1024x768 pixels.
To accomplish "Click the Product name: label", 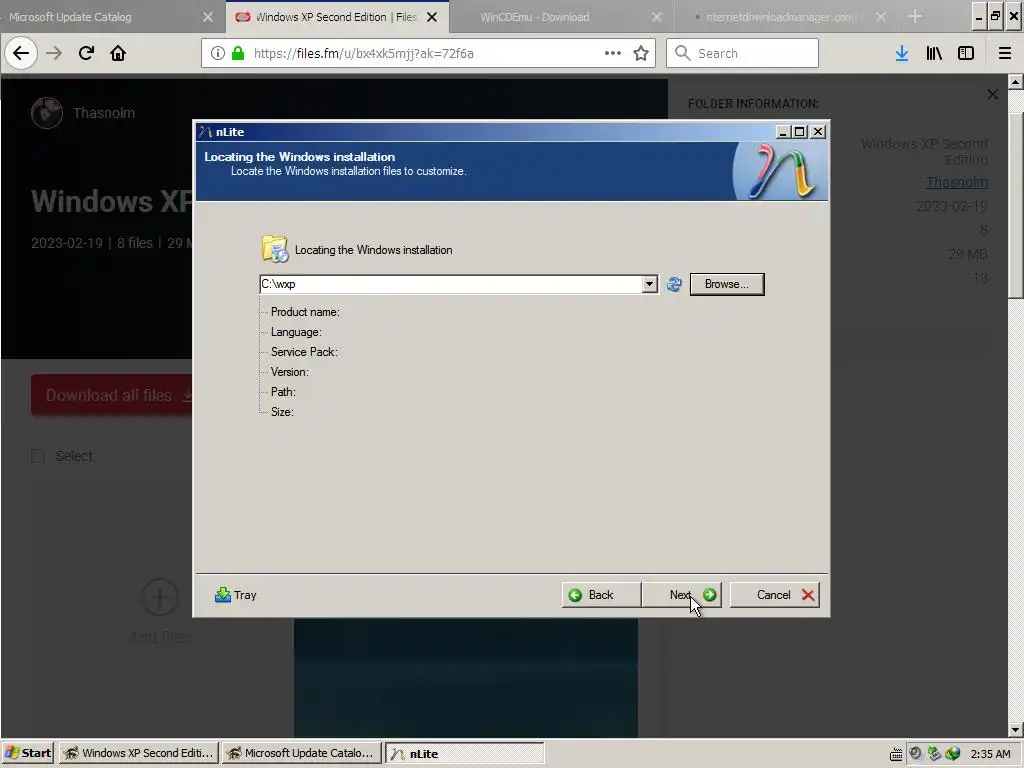I will (x=305, y=312).
